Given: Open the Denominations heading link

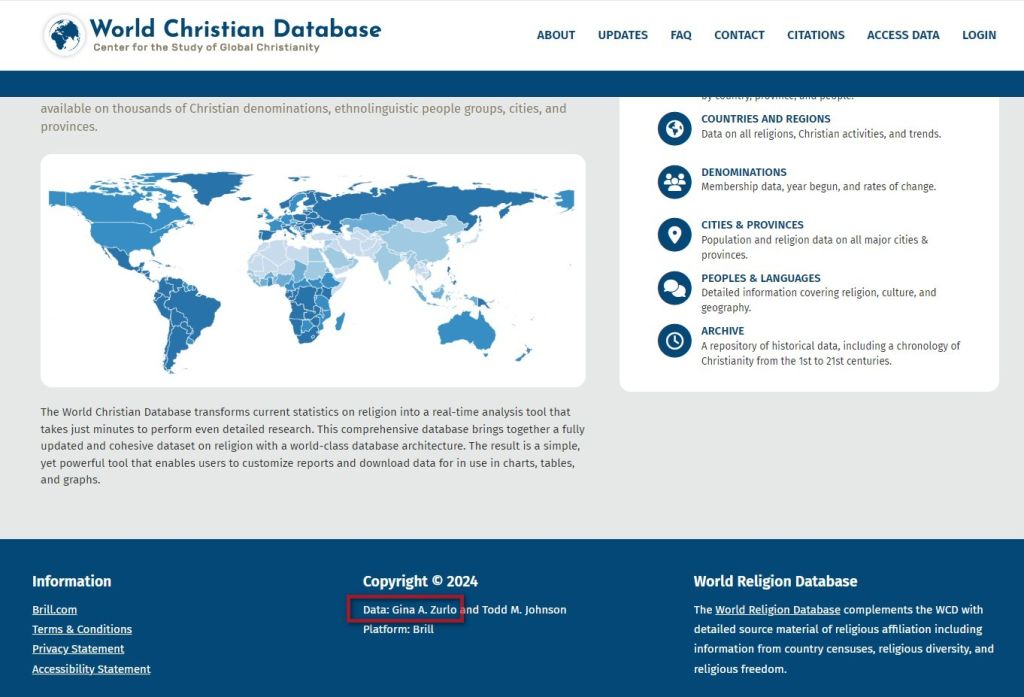Looking at the screenshot, I should [x=744, y=172].
